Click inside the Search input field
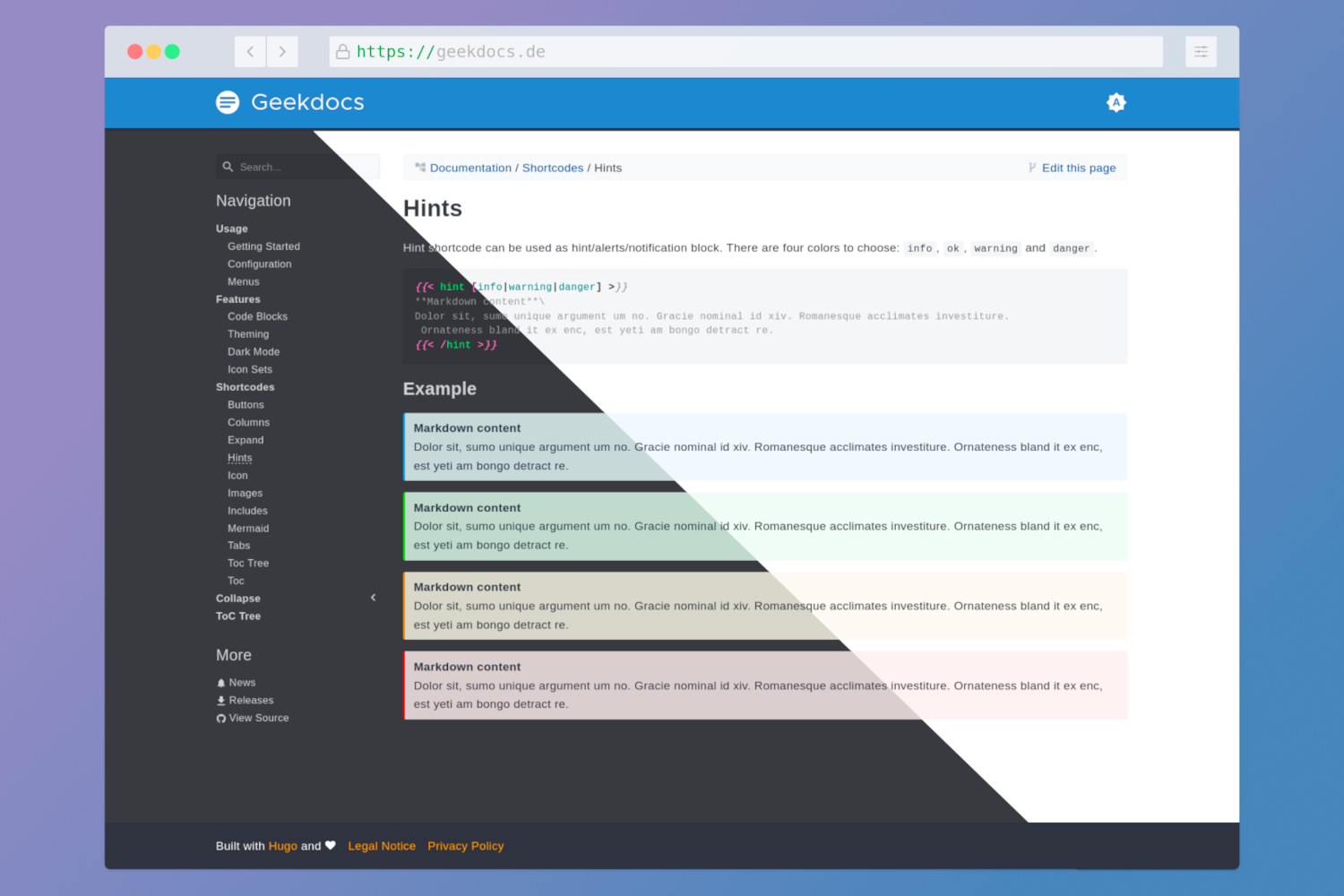1344x896 pixels. pyautogui.click(x=296, y=167)
